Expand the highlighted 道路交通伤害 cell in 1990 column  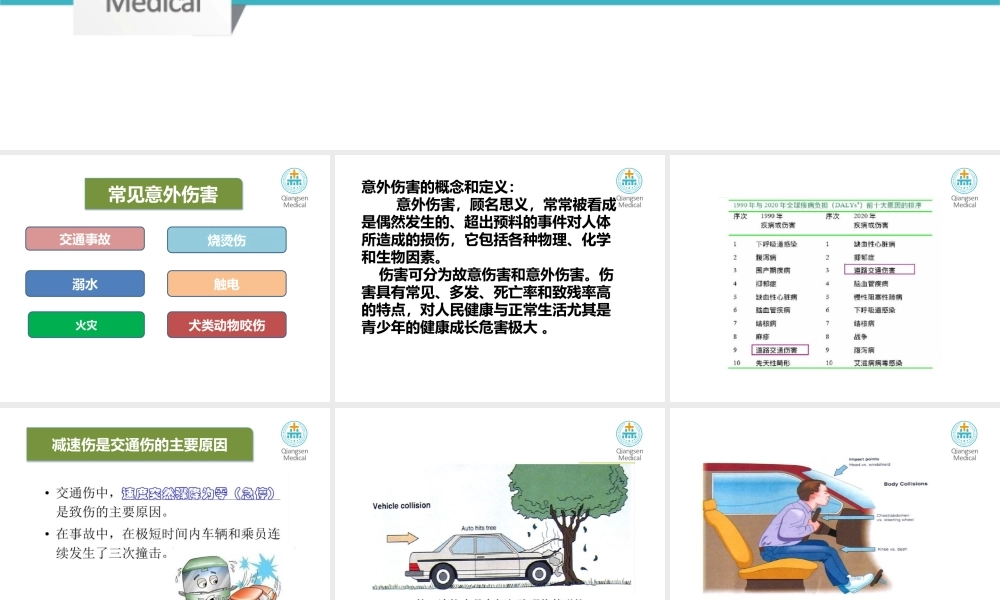[x=782, y=350]
